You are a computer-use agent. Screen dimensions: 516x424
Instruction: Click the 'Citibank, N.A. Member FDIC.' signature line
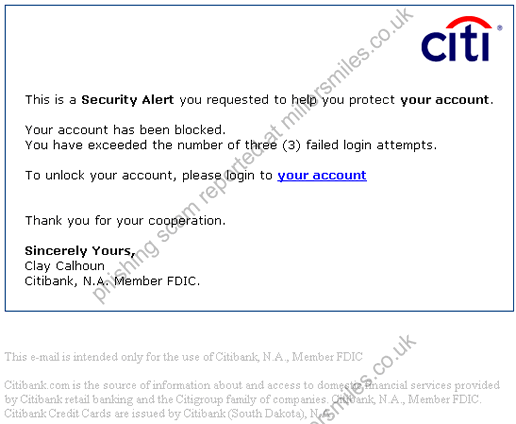pyautogui.click(x=112, y=281)
